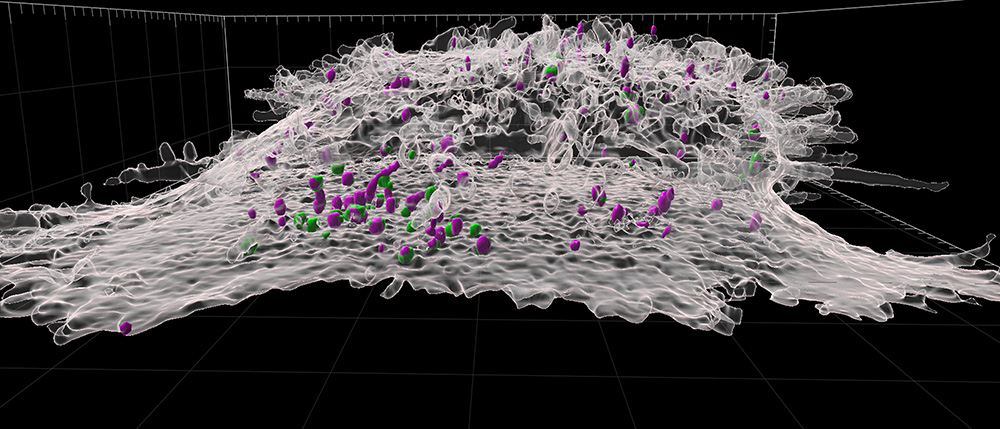Select the translucent ring structure at the membrane center
This screenshot has height=429, width=1000.
coord(552,203)
